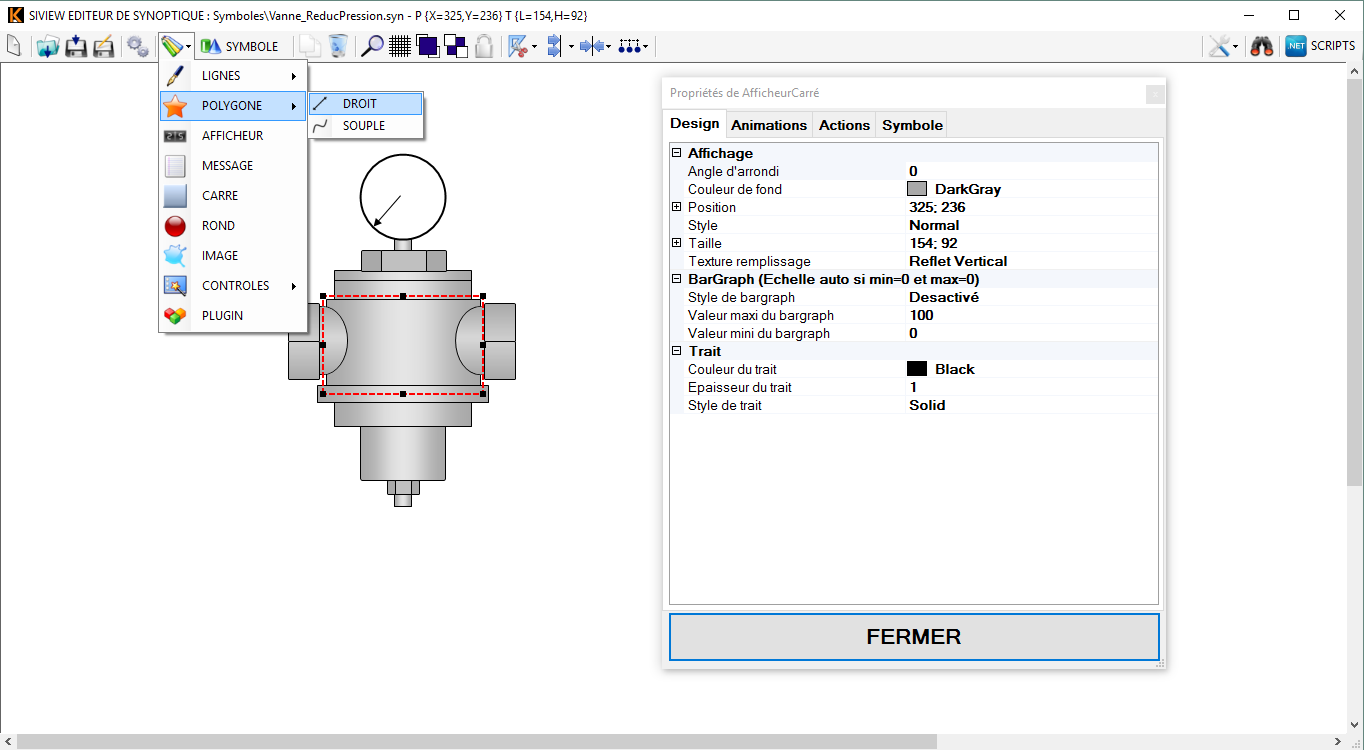Edit the Angle d'arrondi value 0
1364x750 pixels.
click(x=1031, y=171)
